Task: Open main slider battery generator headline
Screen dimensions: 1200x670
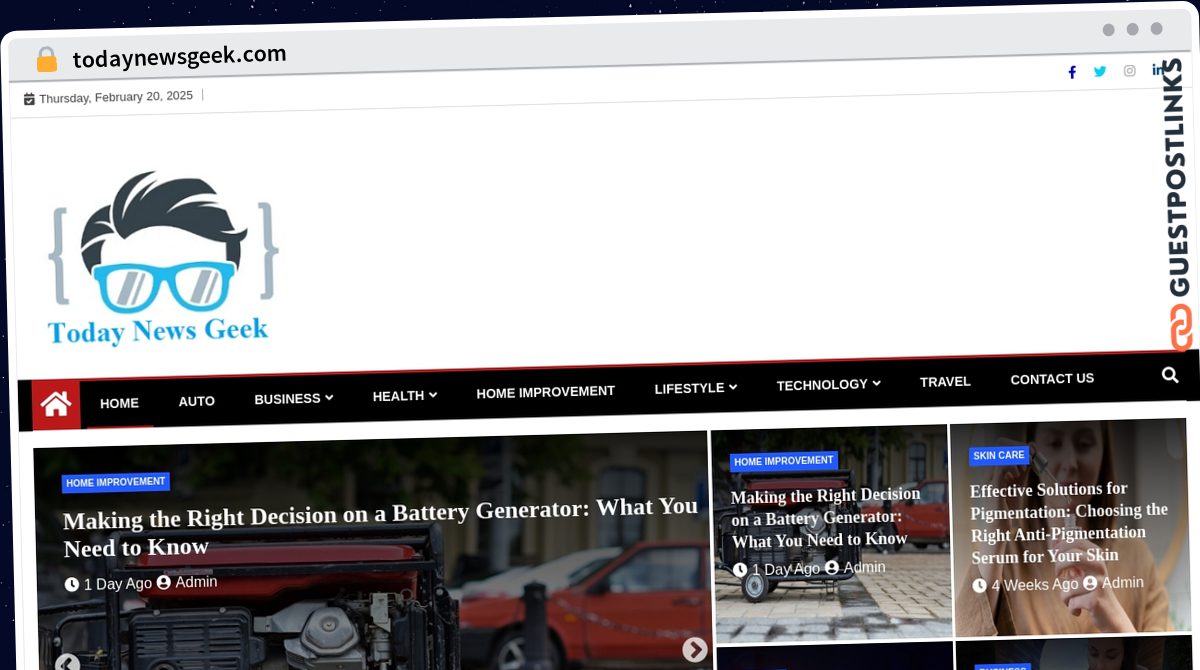Action: (380, 526)
